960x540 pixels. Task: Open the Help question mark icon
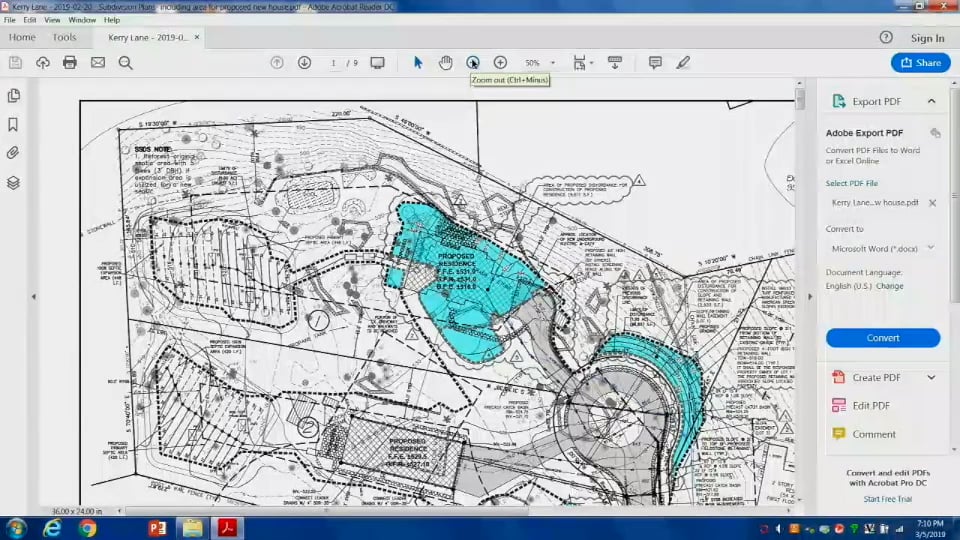point(886,37)
